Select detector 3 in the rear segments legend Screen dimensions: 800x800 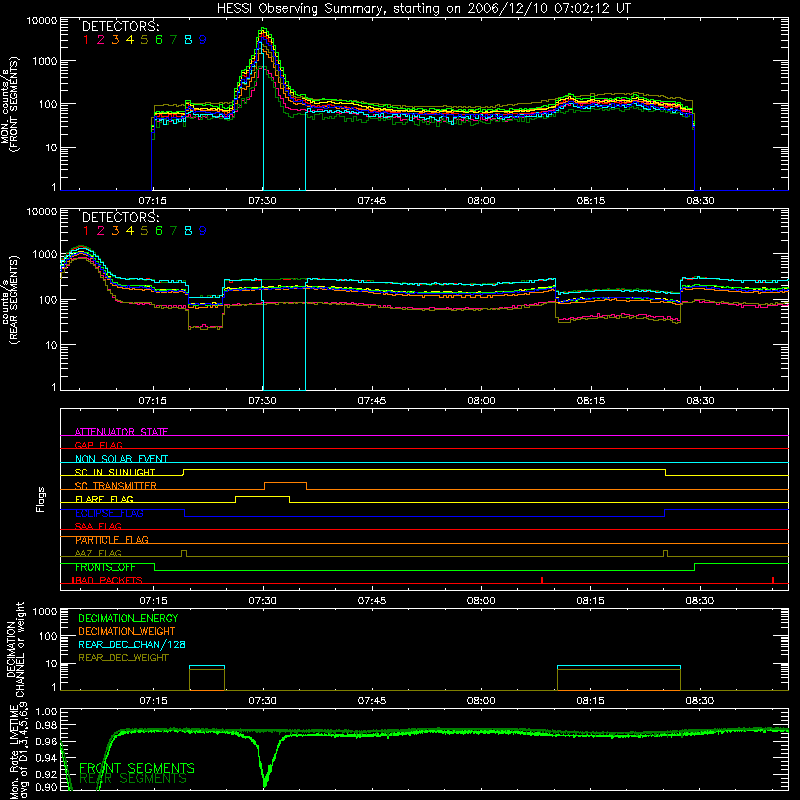point(115,231)
